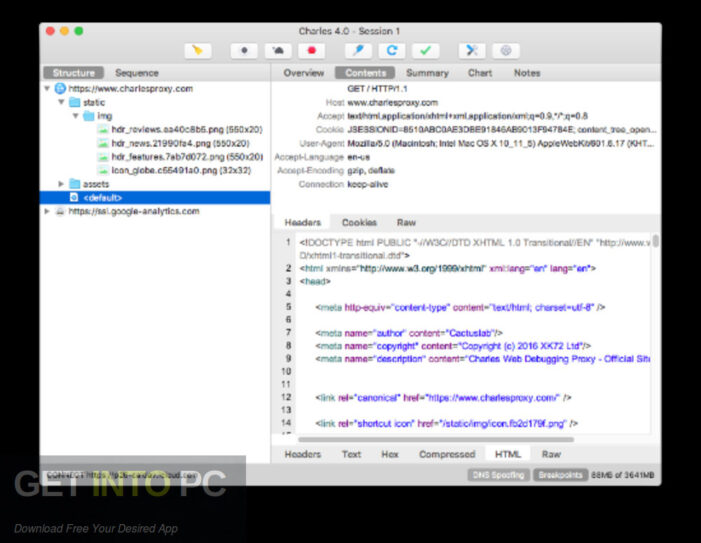Screen dimensions: 701x543
Task: Select the response HTML tab
Action: tap(508, 454)
